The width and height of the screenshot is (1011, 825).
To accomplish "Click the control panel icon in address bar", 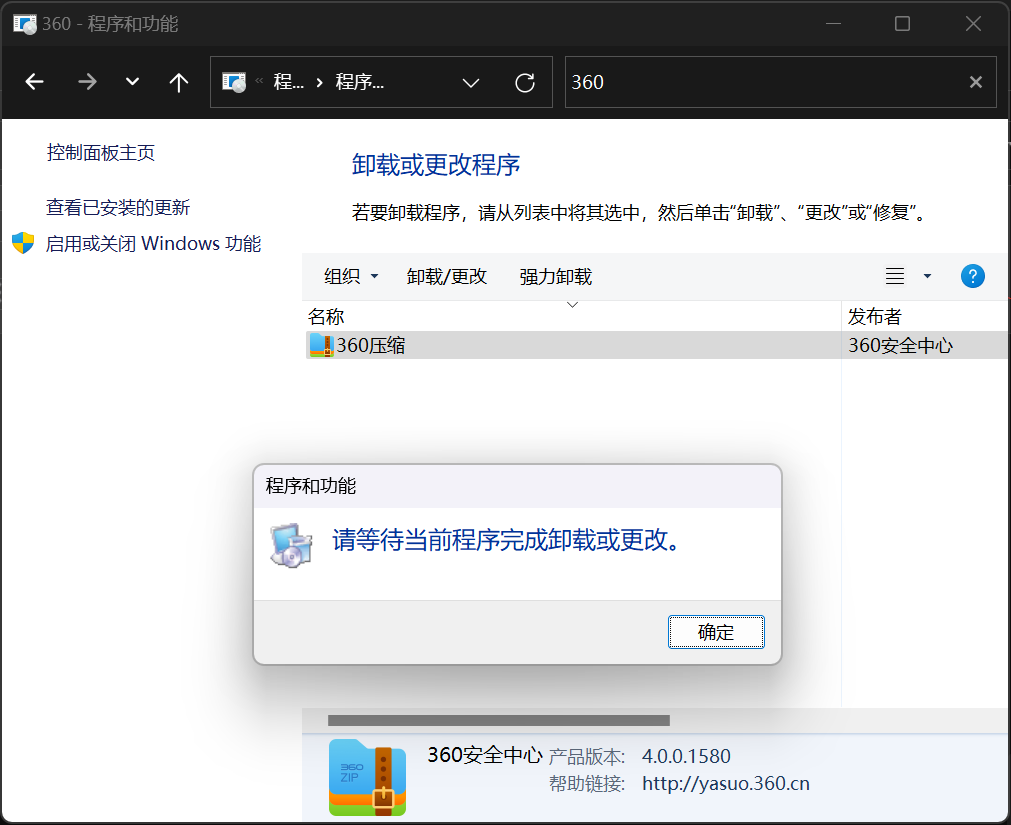I will (x=234, y=82).
